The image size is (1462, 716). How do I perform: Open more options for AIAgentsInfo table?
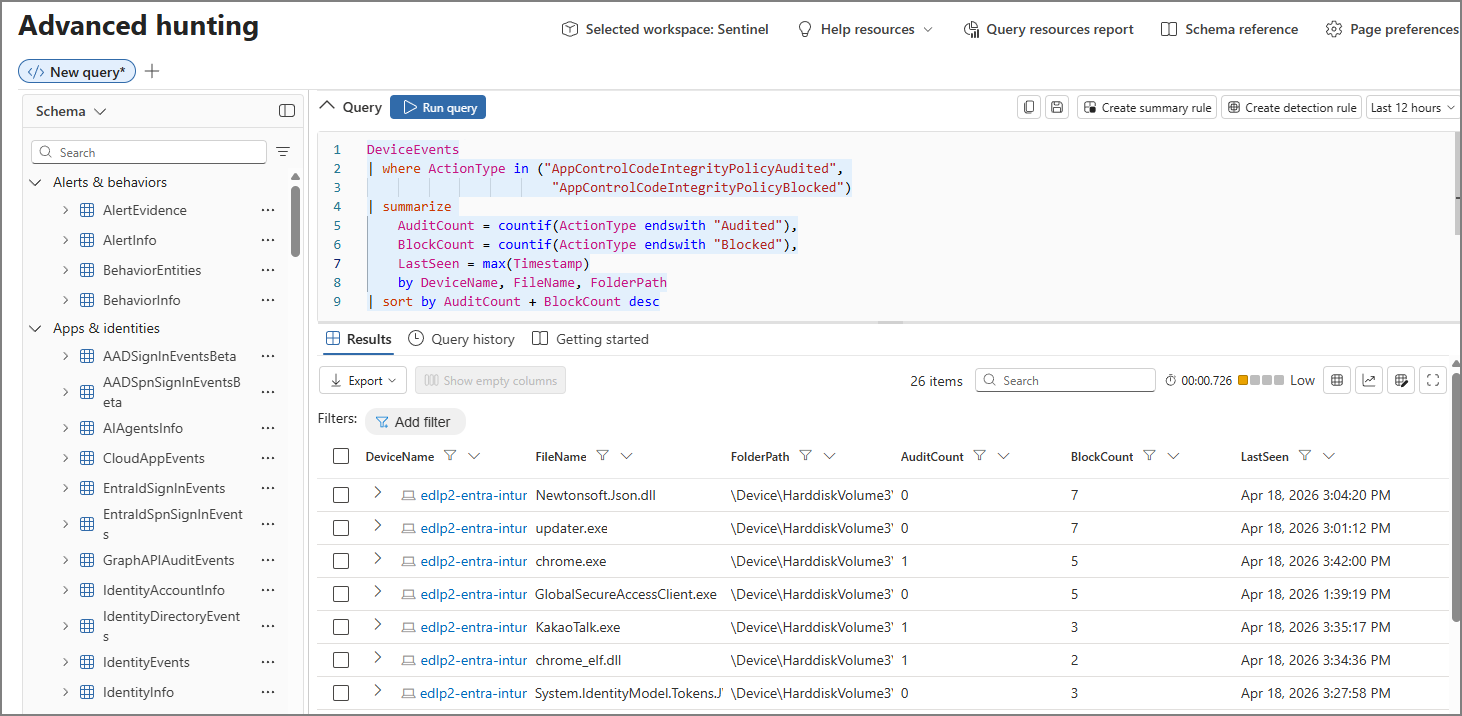[268, 428]
